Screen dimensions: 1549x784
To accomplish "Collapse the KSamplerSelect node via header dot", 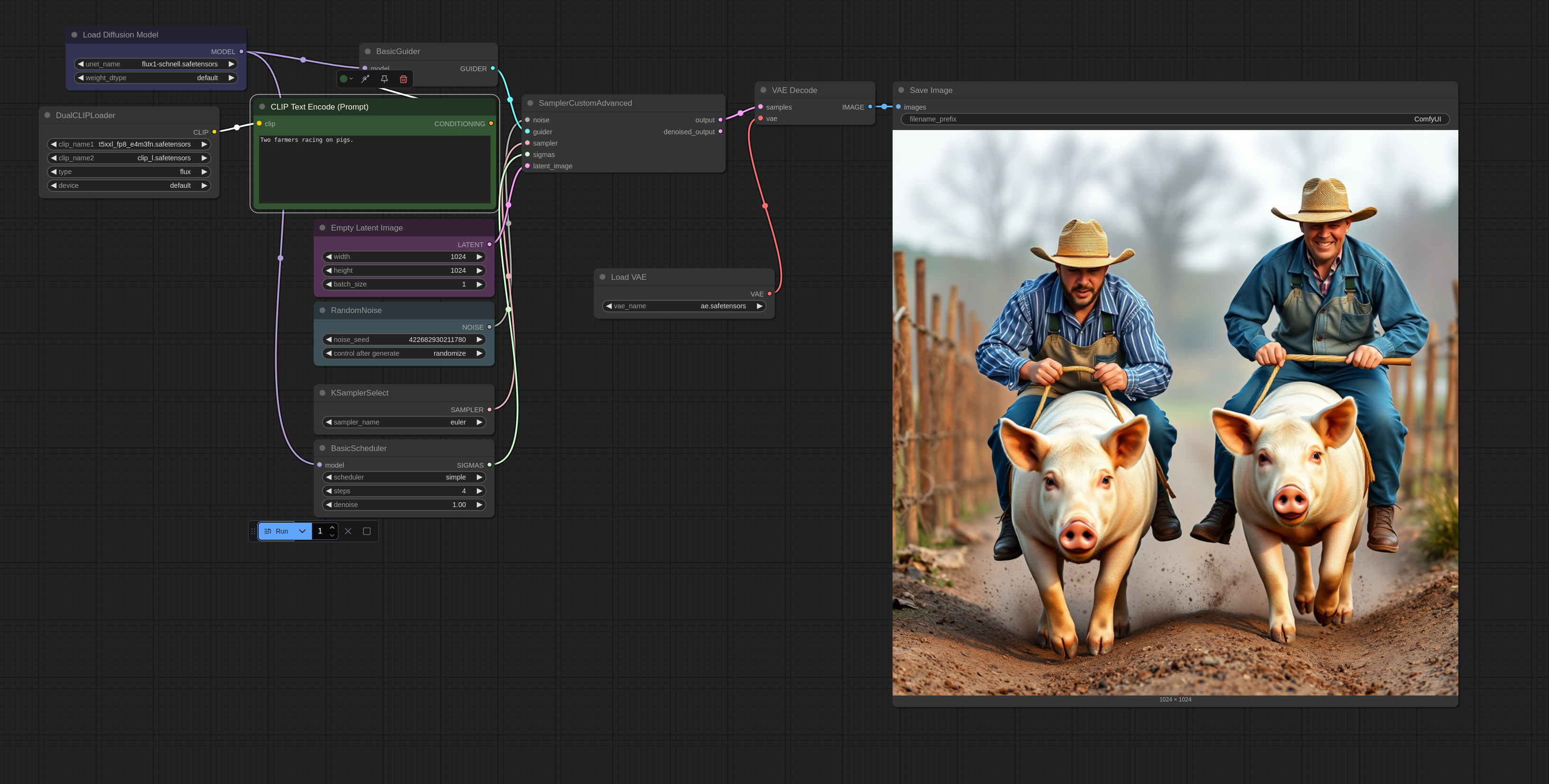I will 322,393.
